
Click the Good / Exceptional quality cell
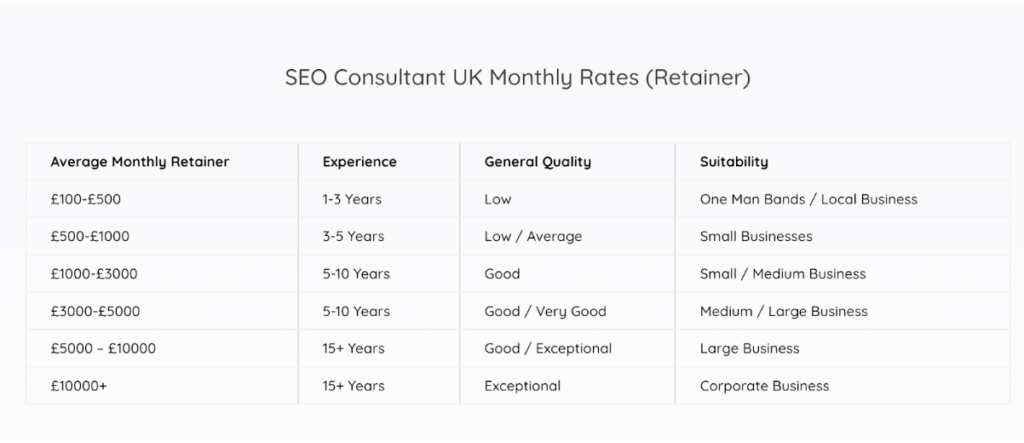click(x=548, y=349)
